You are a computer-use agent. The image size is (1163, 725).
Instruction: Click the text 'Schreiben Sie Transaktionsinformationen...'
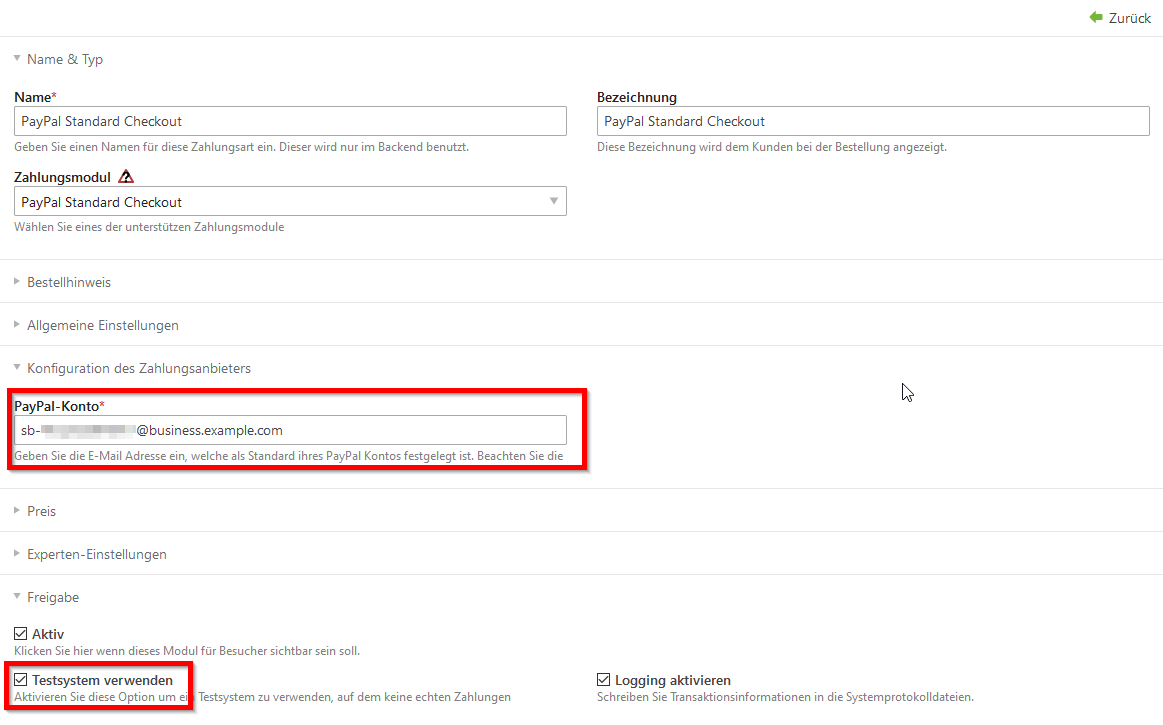pyautogui.click(x=785, y=697)
